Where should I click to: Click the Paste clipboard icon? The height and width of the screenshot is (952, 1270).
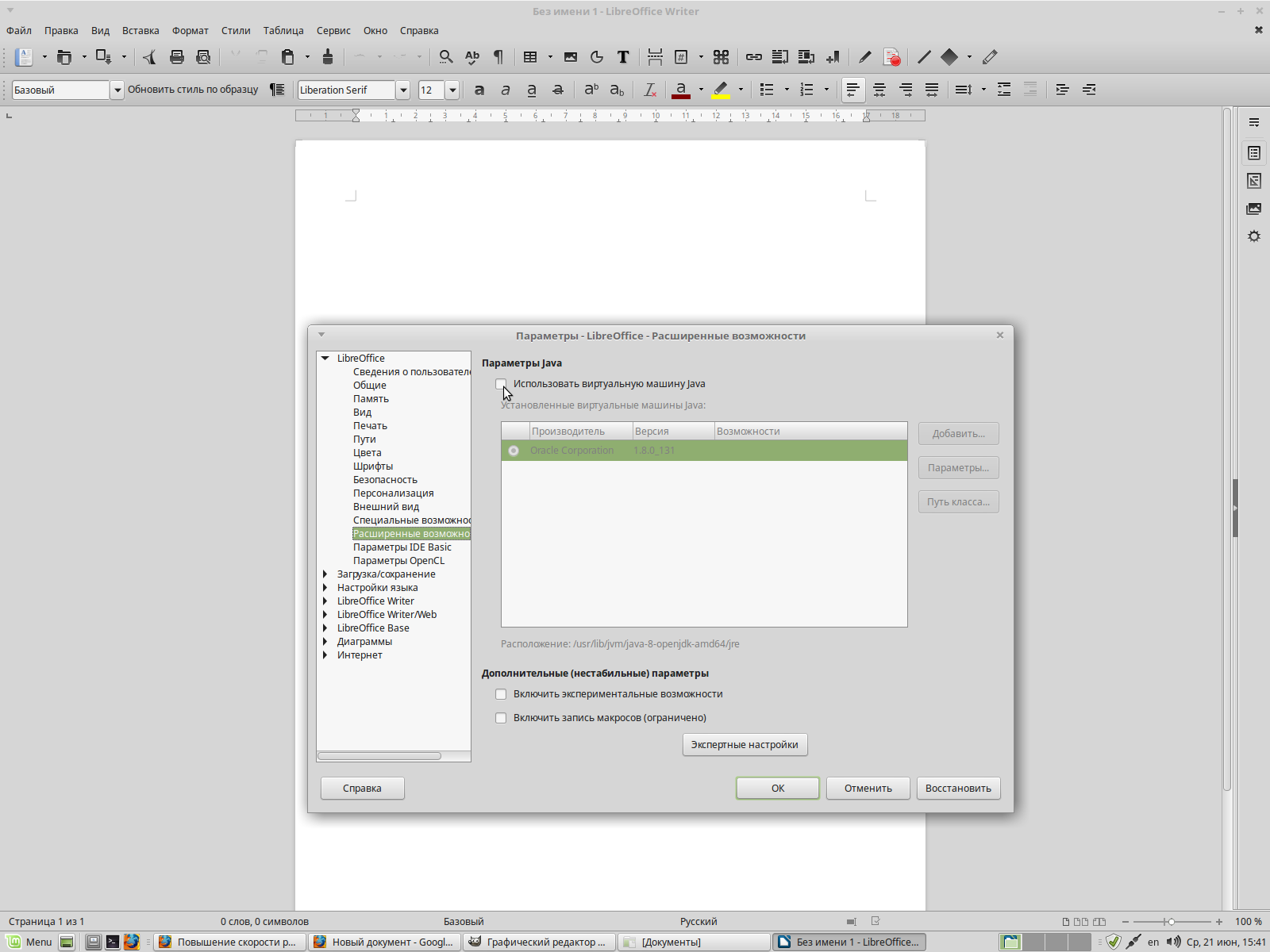pos(288,57)
